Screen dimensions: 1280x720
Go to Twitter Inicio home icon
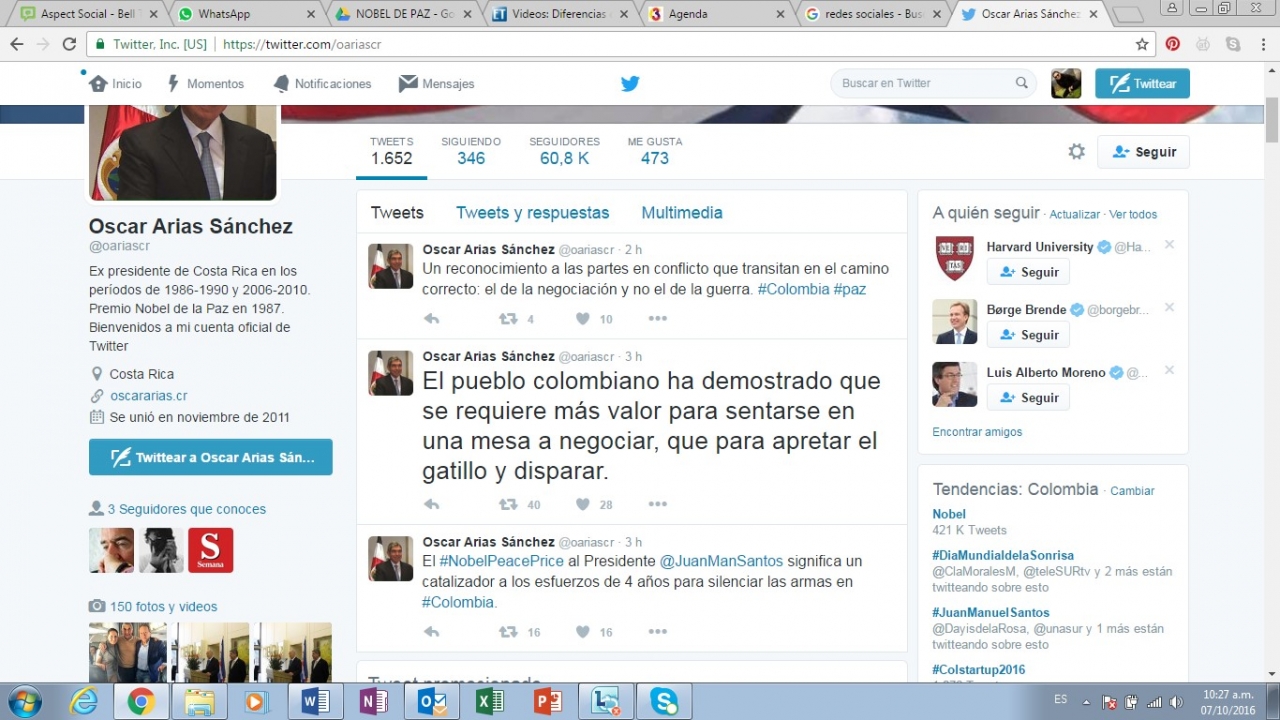pos(98,84)
